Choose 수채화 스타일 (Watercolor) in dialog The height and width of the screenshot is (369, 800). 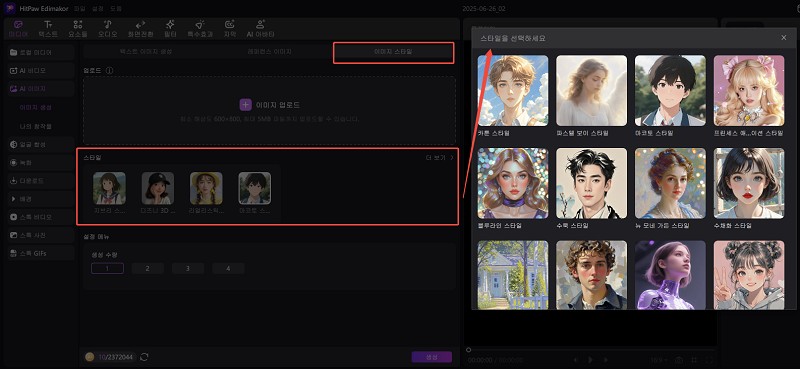(x=749, y=183)
